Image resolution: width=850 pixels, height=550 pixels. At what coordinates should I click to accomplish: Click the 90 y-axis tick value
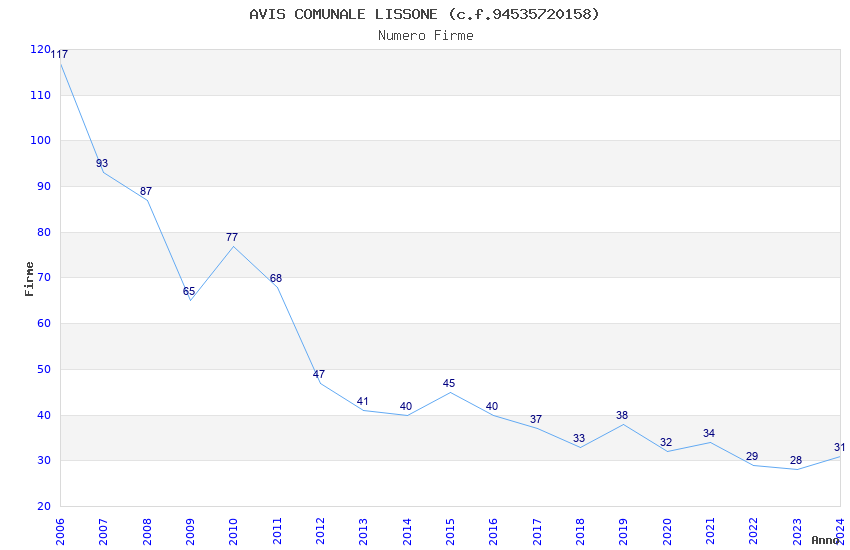click(x=44, y=186)
